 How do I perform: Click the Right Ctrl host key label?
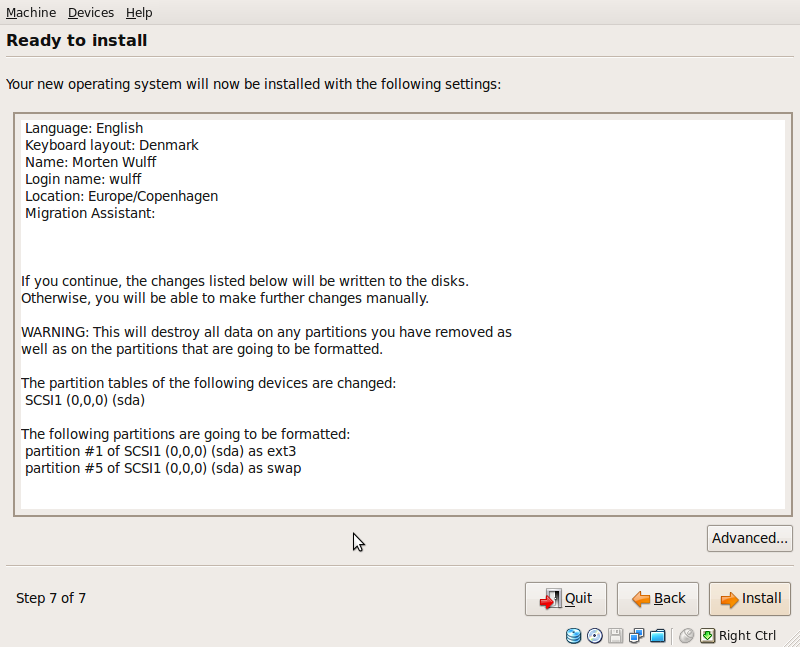click(x=747, y=636)
